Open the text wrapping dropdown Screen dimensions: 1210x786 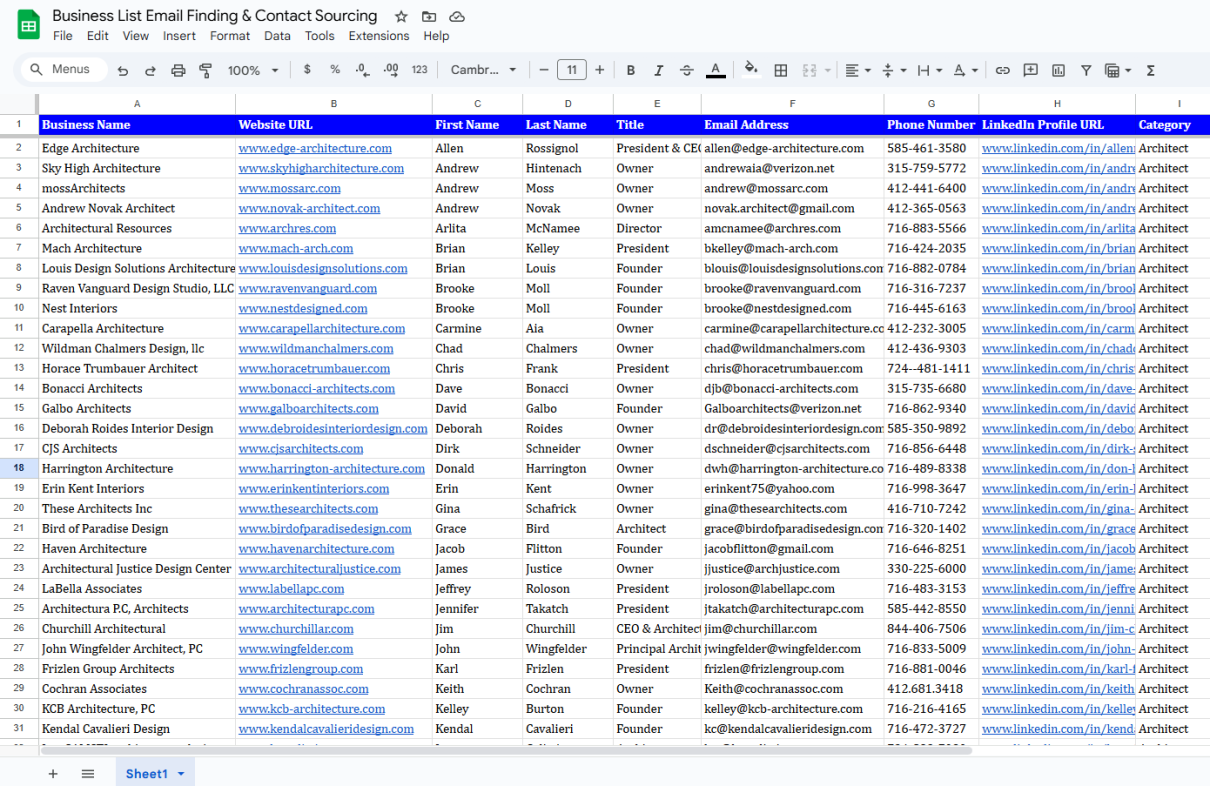coord(929,70)
